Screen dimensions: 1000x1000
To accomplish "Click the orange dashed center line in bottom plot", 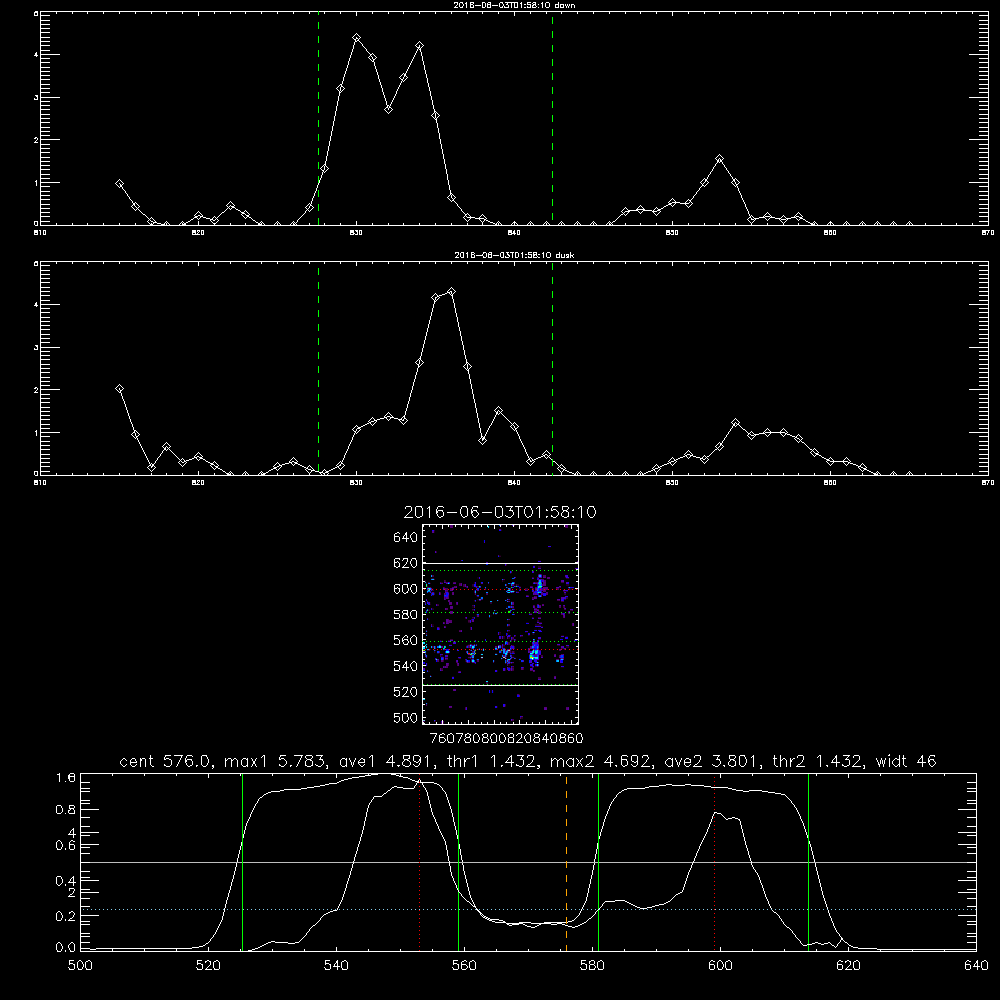I will pyautogui.click(x=566, y=862).
